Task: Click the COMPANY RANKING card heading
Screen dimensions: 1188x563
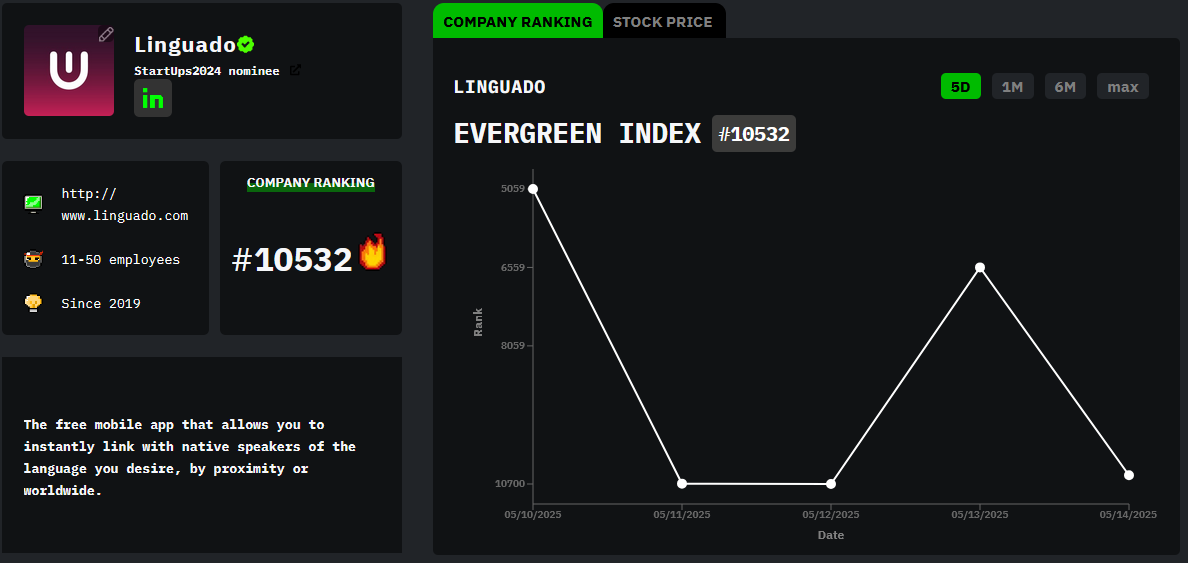Action: [x=311, y=183]
